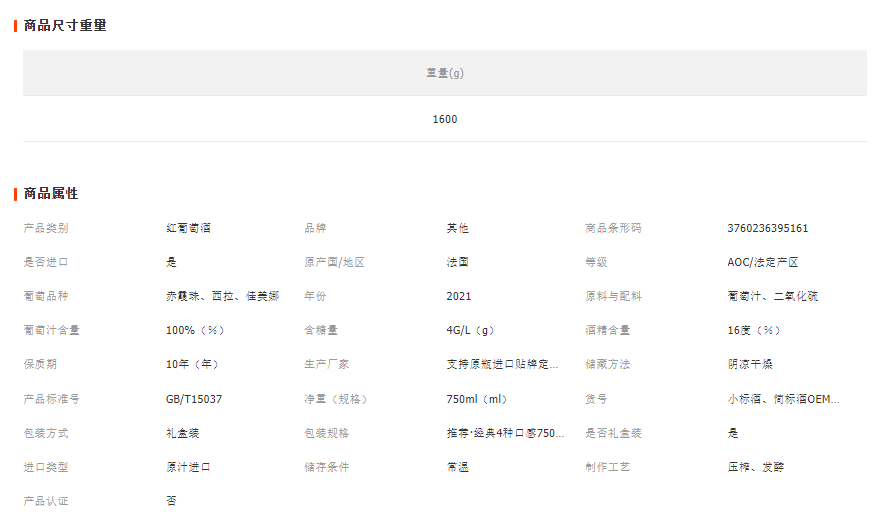Click the 商品属性 section heading
The image size is (889, 516).
point(51,193)
